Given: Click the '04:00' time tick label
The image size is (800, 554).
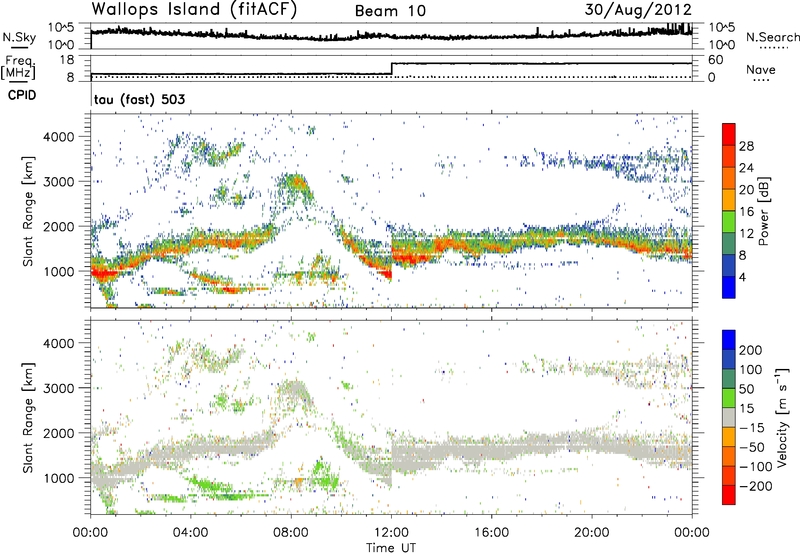Looking at the screenshot, I should click(x=191, y=533).
